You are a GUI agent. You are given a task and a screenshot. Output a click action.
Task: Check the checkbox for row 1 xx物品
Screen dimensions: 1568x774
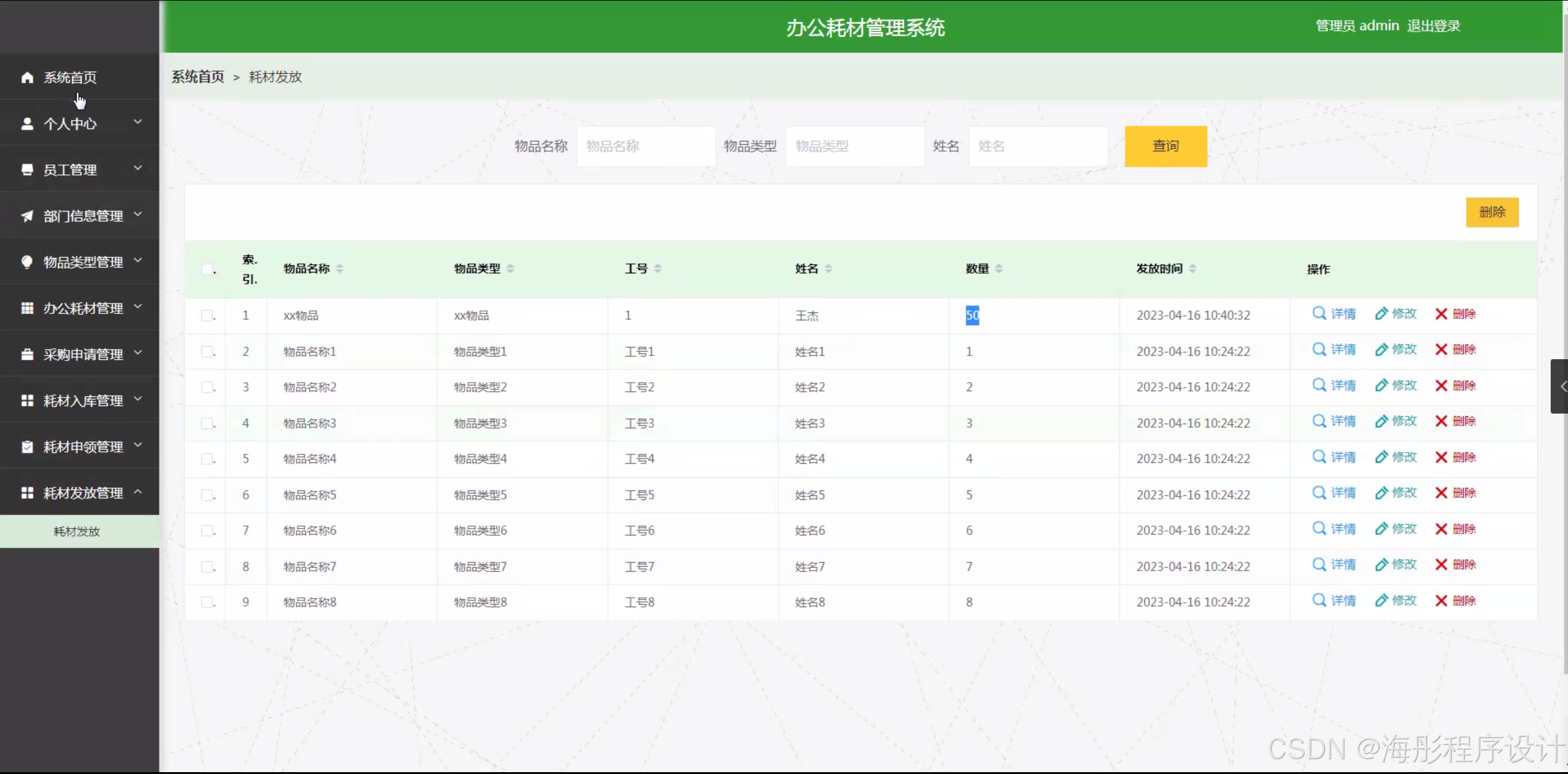click(x=208, y=315)
